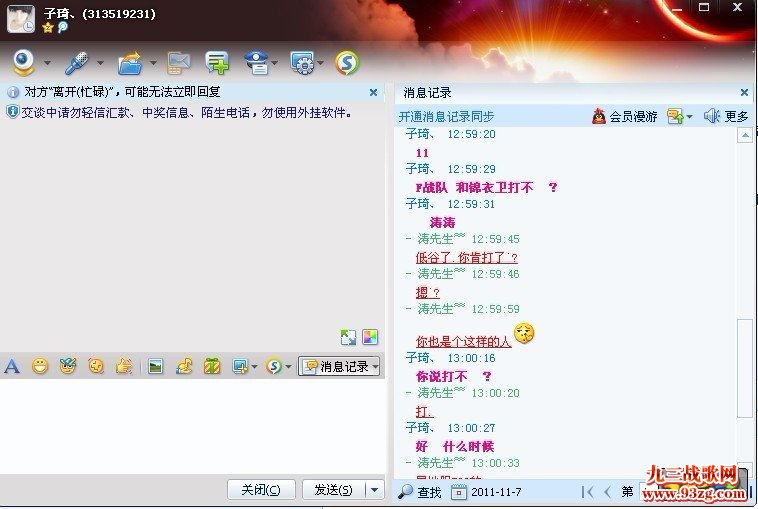Click the send file folder icon

pos(130,63)
